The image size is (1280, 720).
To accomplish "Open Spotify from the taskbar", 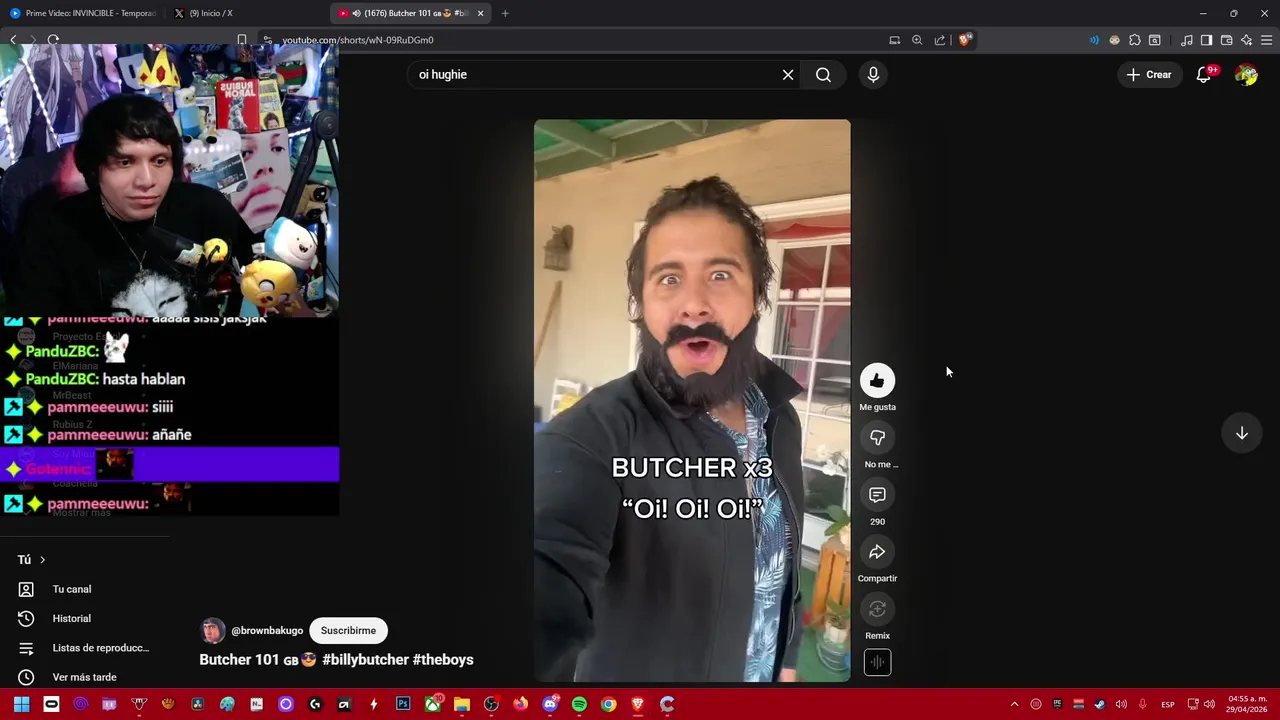I will pyautogui.click(x=579, y=704).
